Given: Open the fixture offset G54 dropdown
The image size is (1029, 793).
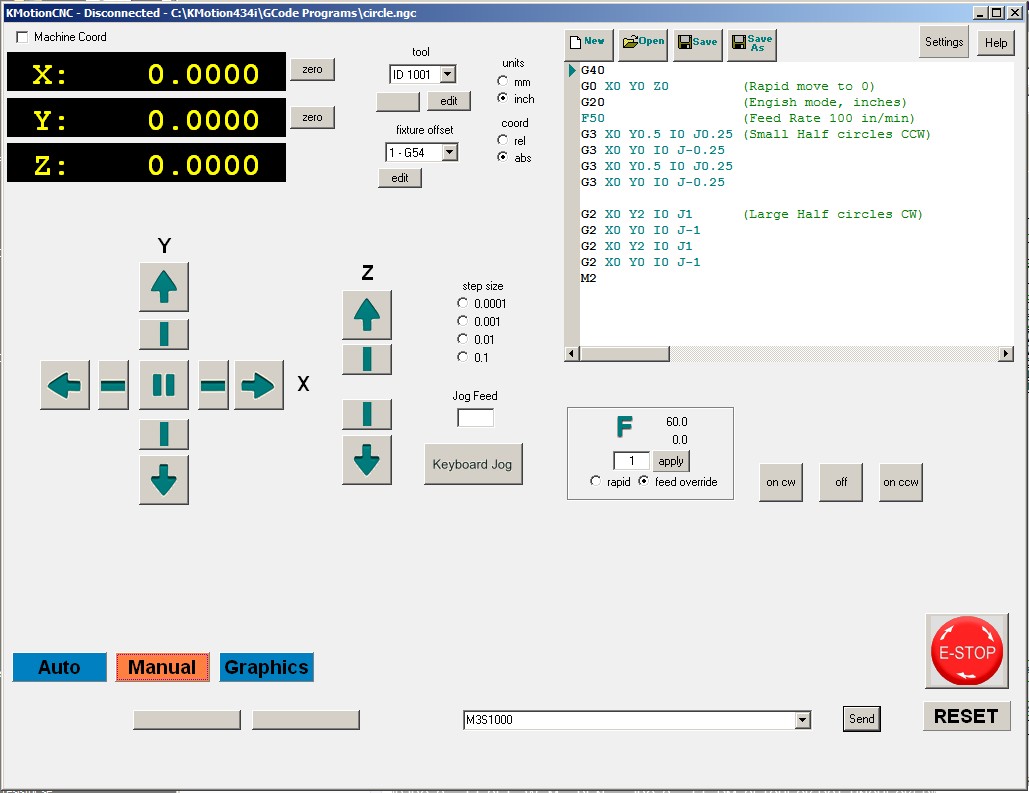Looking at the screenshot, I should pos(449,153).
